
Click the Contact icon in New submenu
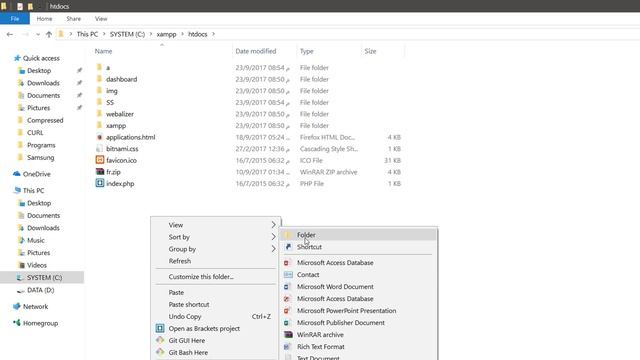pos(288,274)
